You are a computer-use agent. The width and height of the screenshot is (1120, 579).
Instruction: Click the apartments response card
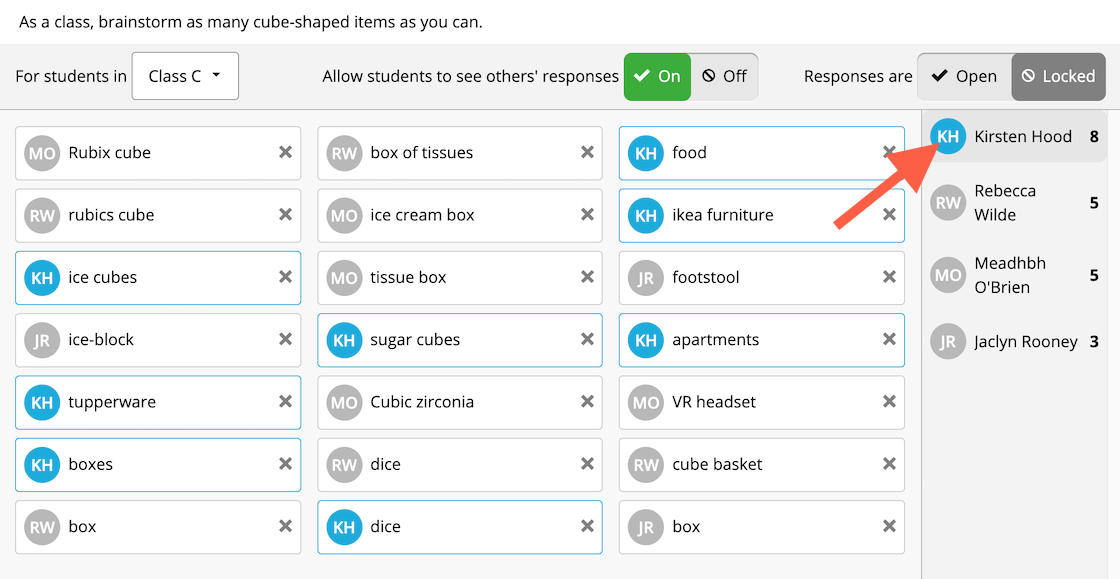click(x=761, y=340)
